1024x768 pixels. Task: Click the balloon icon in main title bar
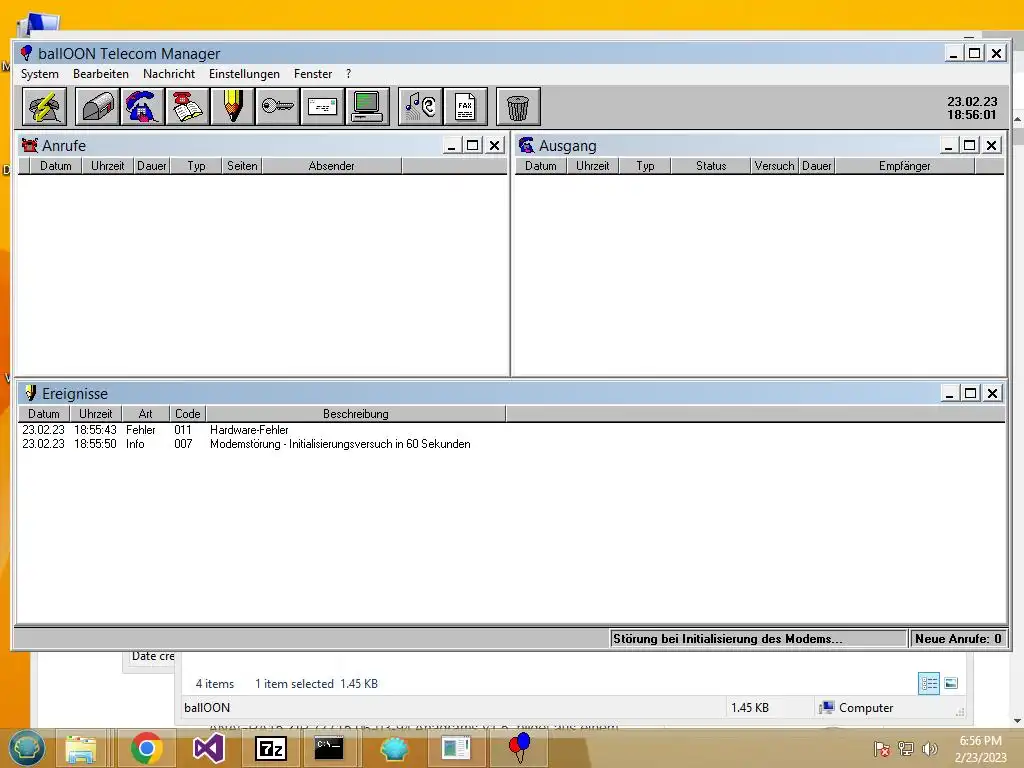(26, 53)
